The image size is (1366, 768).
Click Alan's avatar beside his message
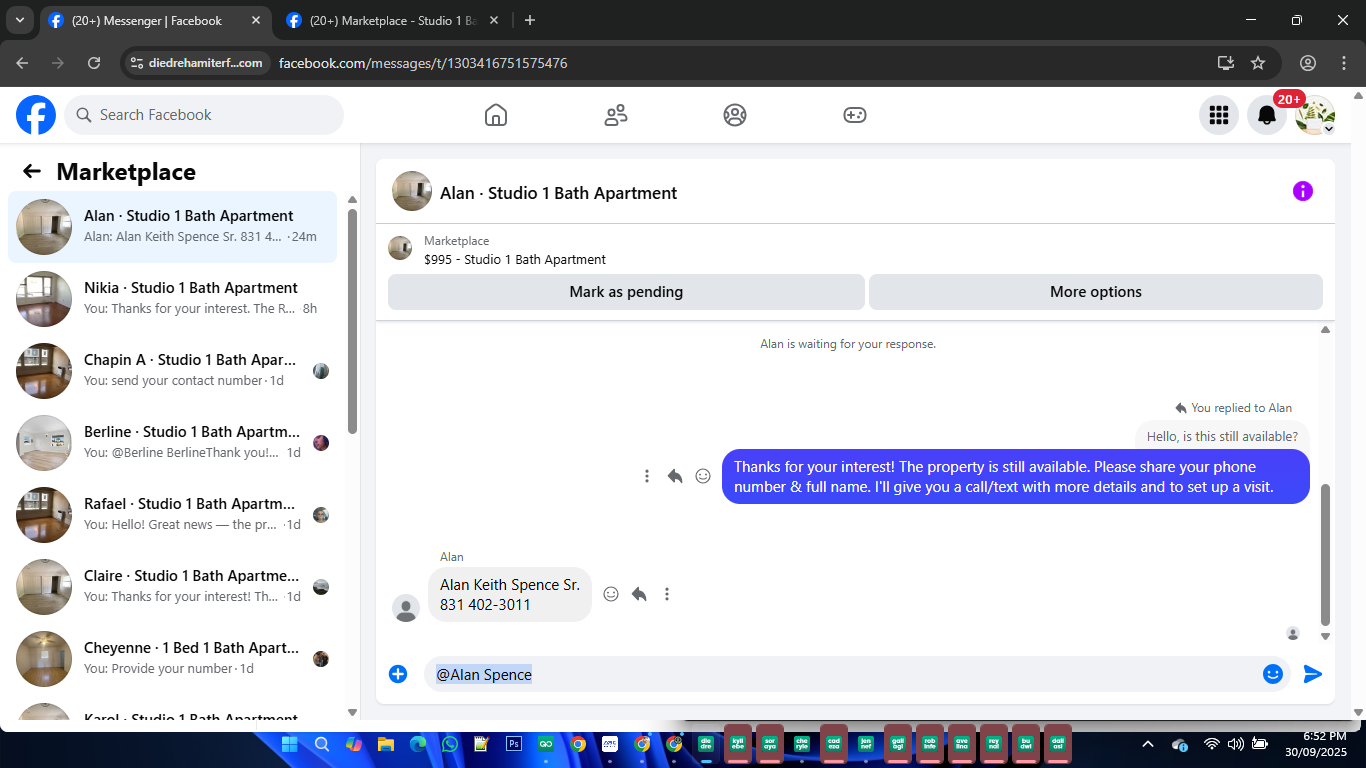[x=406, y=608]
